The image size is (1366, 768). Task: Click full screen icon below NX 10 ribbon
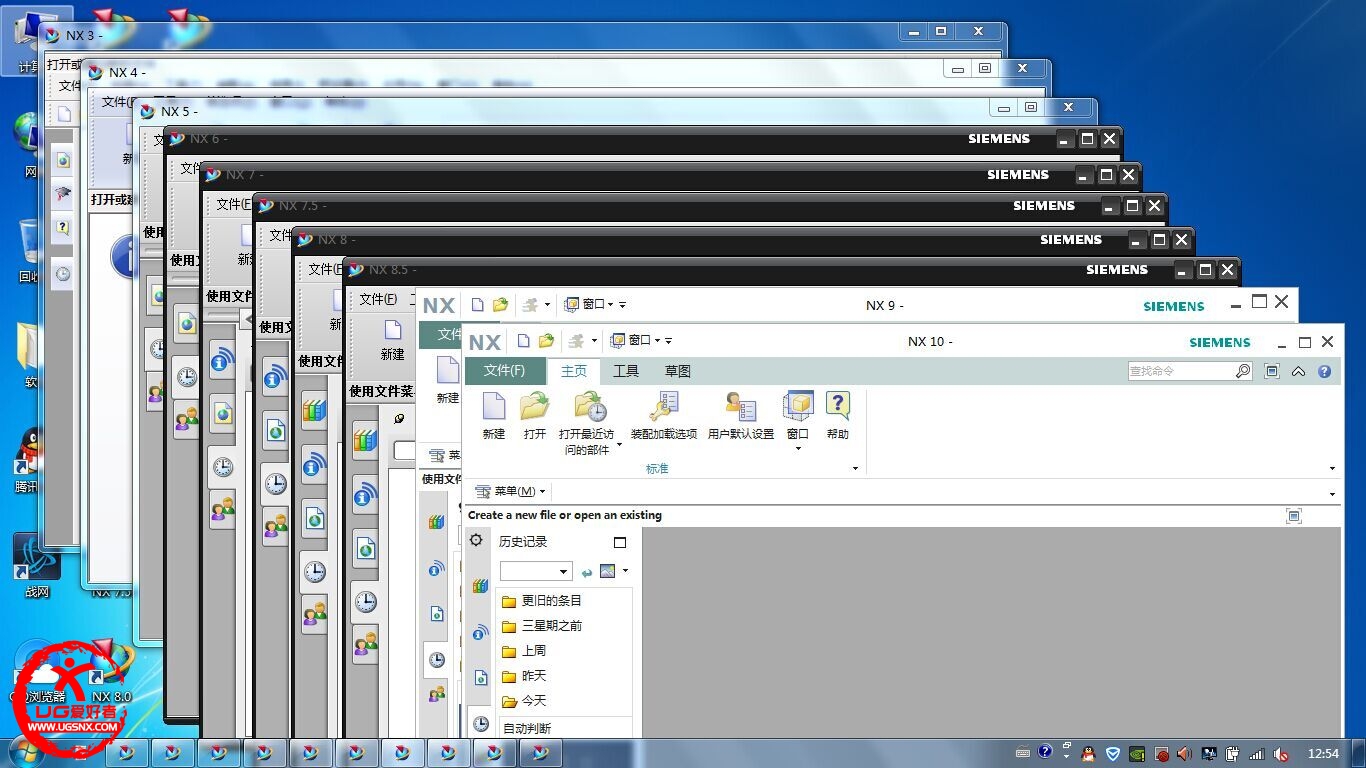pyautogui.click(x=1294, y=516)
